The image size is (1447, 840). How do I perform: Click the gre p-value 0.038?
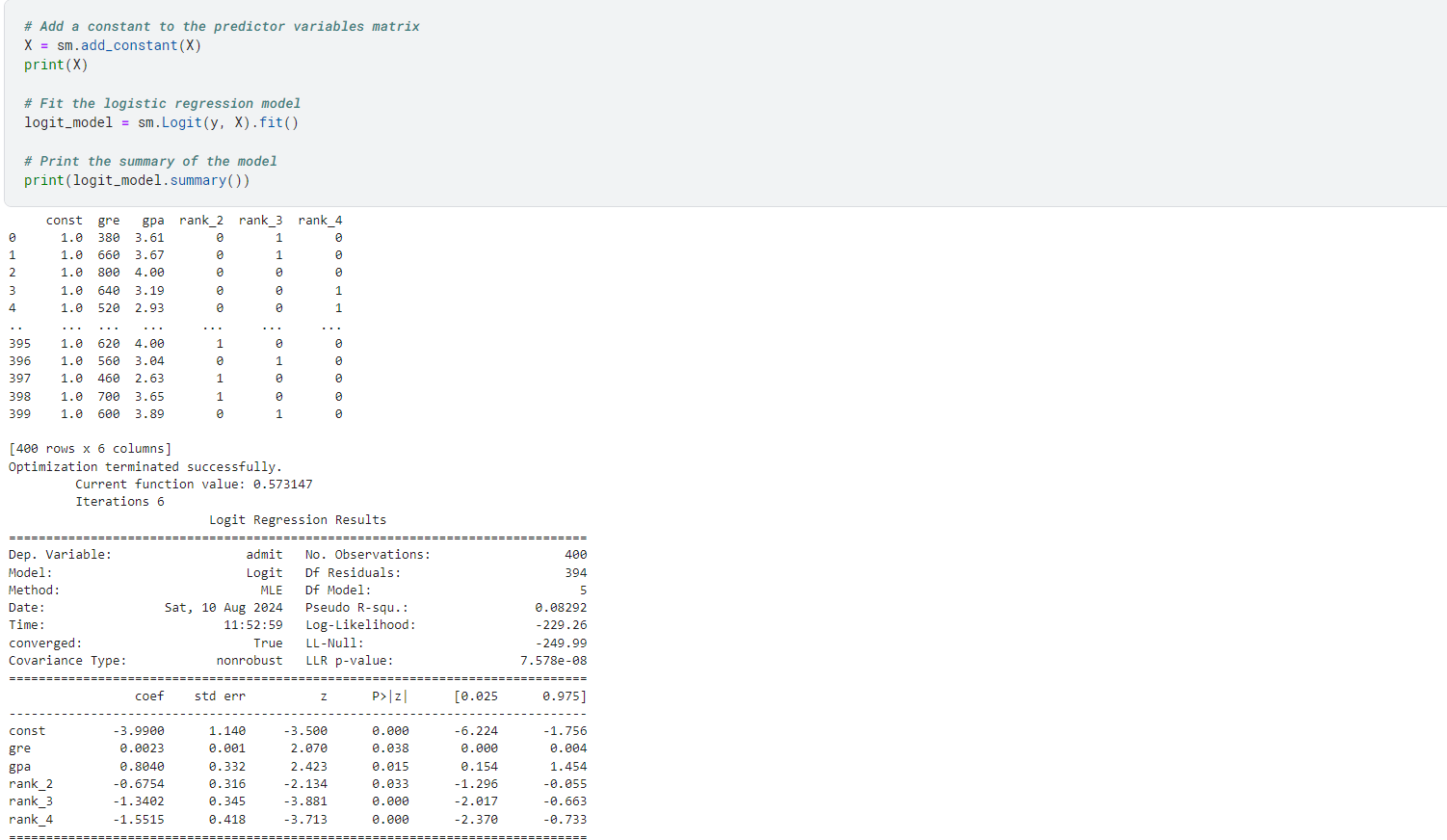click(390, 748)
